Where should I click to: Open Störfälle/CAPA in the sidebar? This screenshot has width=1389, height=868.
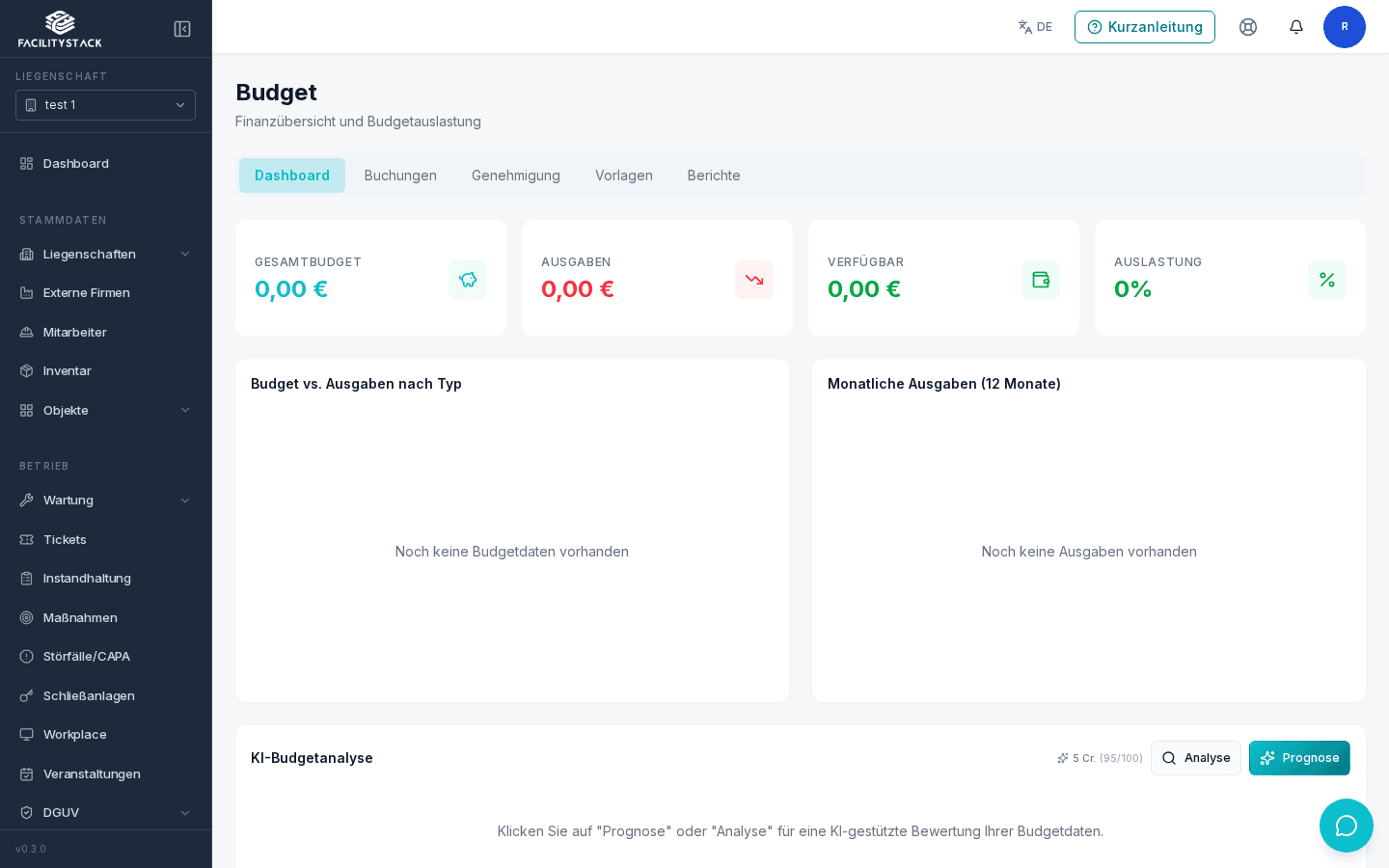coord(106,656)
